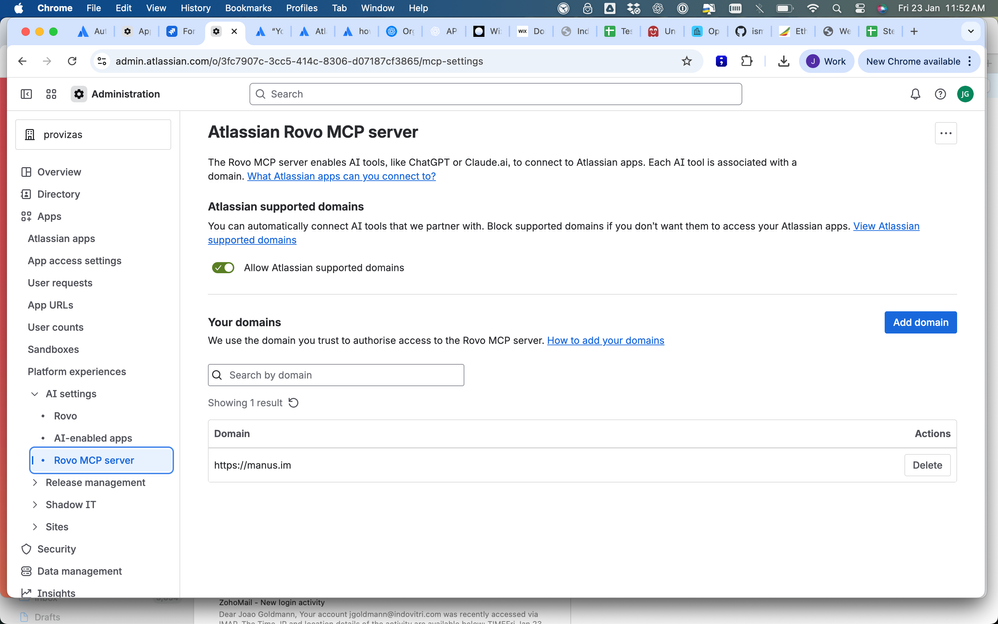Delete the https://manus.im domain

(927, 465)
